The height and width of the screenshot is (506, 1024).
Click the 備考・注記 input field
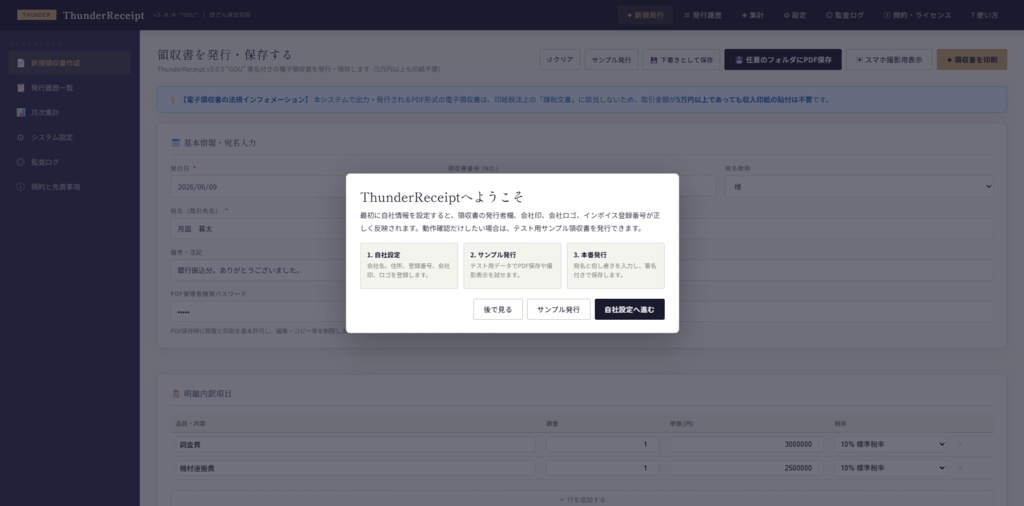click(259, 270)
